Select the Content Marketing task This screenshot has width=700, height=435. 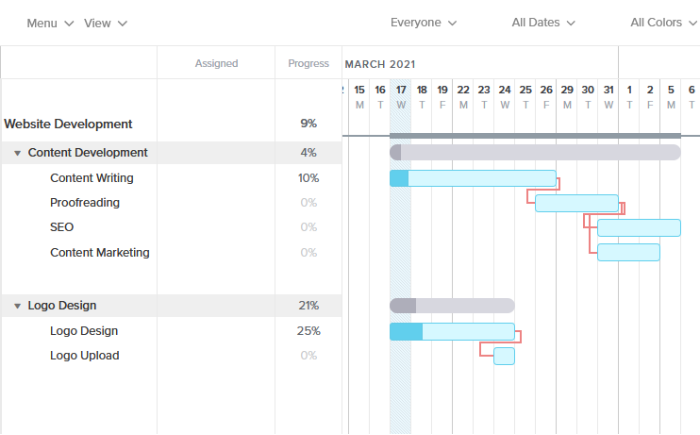(x=100, y=252)
